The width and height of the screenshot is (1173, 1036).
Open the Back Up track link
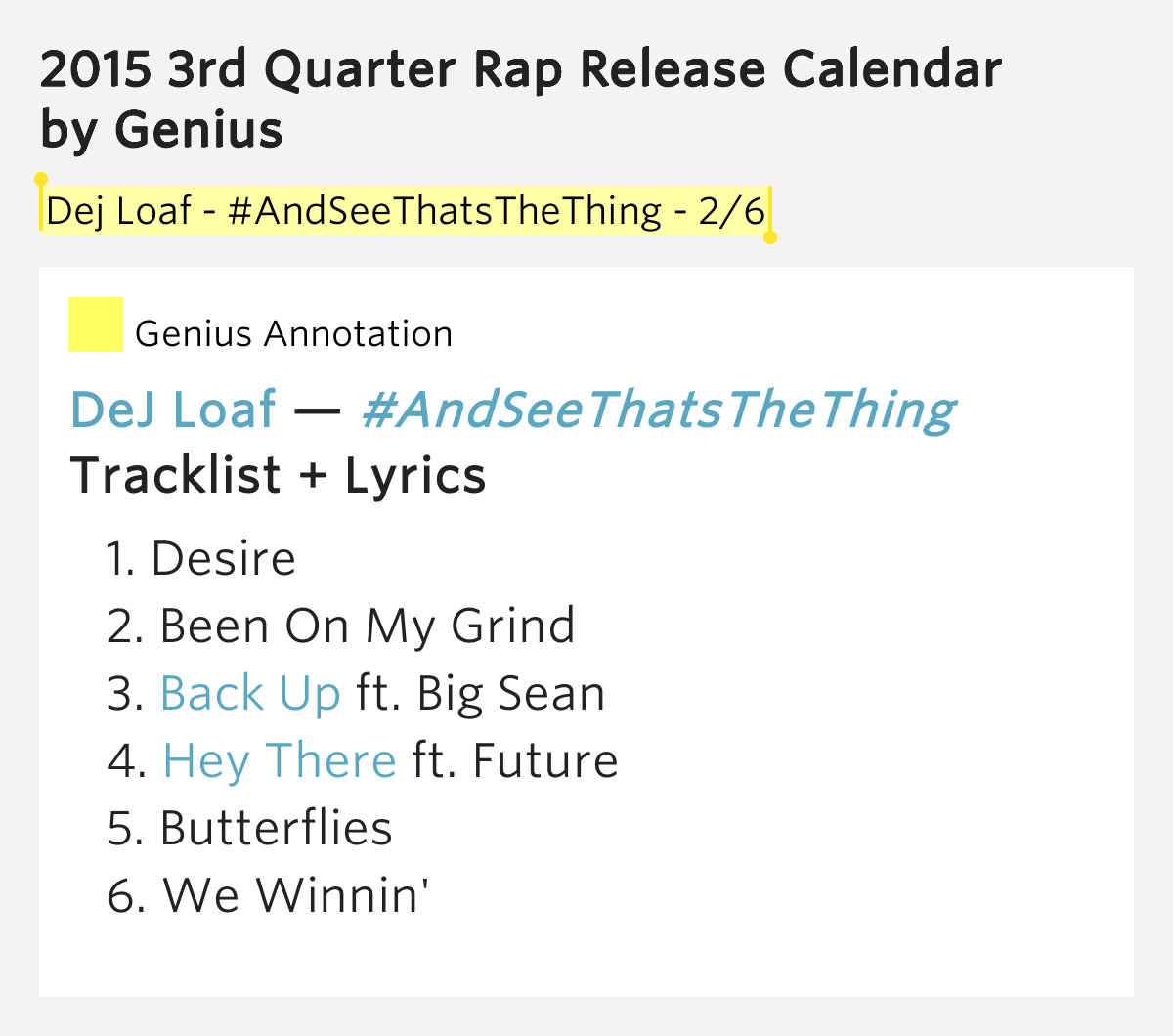[250, 693]
